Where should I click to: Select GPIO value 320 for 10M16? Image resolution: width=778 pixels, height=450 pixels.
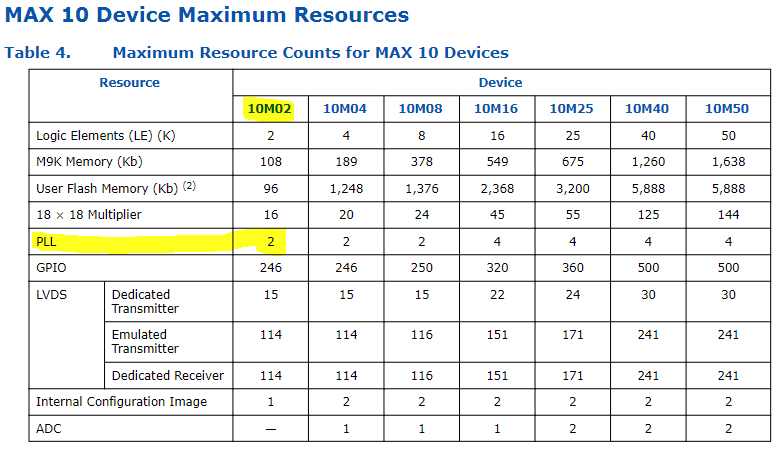click(x=497, y=268)
